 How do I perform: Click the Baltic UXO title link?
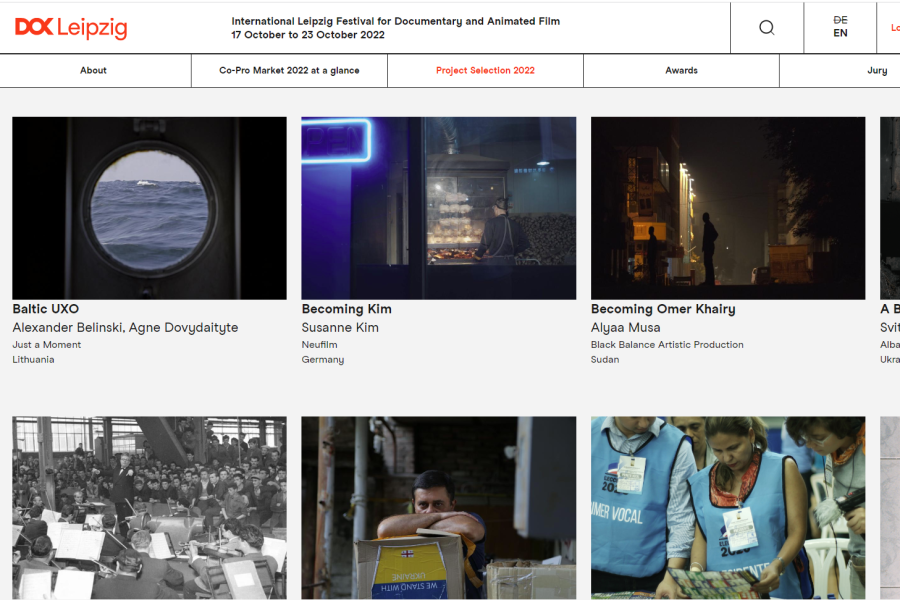pos(46,309)
